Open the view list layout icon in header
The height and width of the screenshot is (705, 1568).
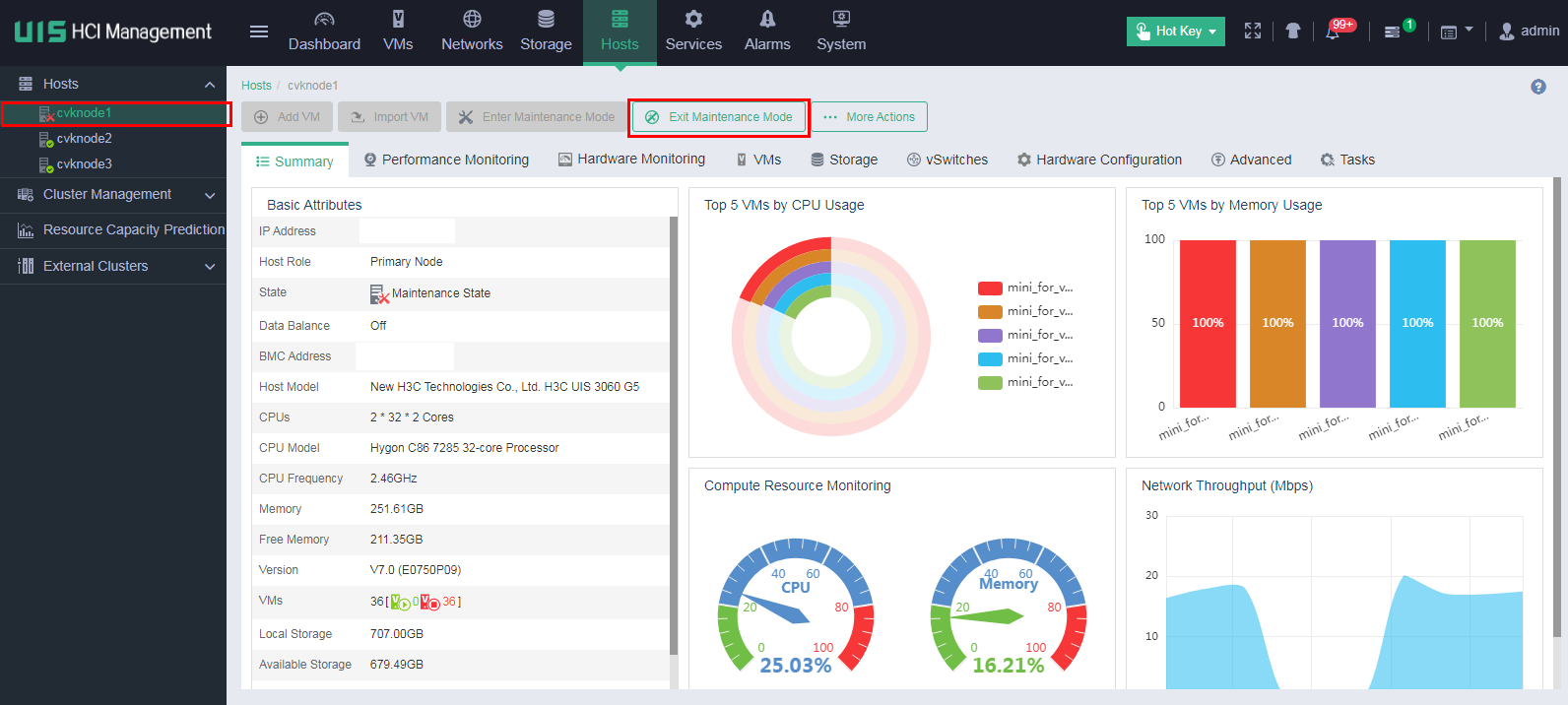pyautogui.click(x=1449, y=32)
